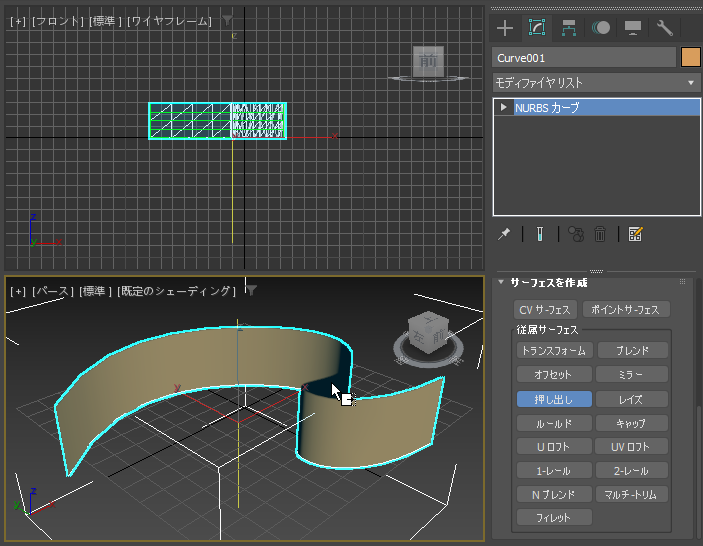Click the 2-レール button
The width and height of the screenshot is (703, 546).
[x=632, y=470]
